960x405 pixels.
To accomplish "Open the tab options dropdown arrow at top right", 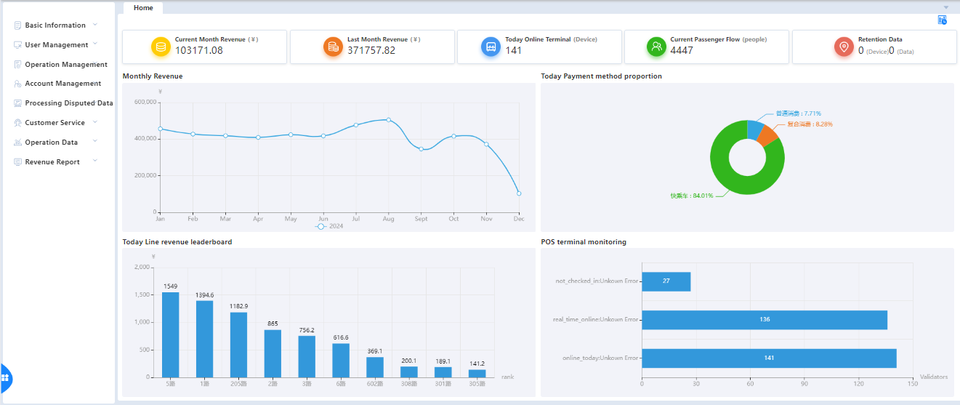I will pyautogui.click(x=945, y=7).
